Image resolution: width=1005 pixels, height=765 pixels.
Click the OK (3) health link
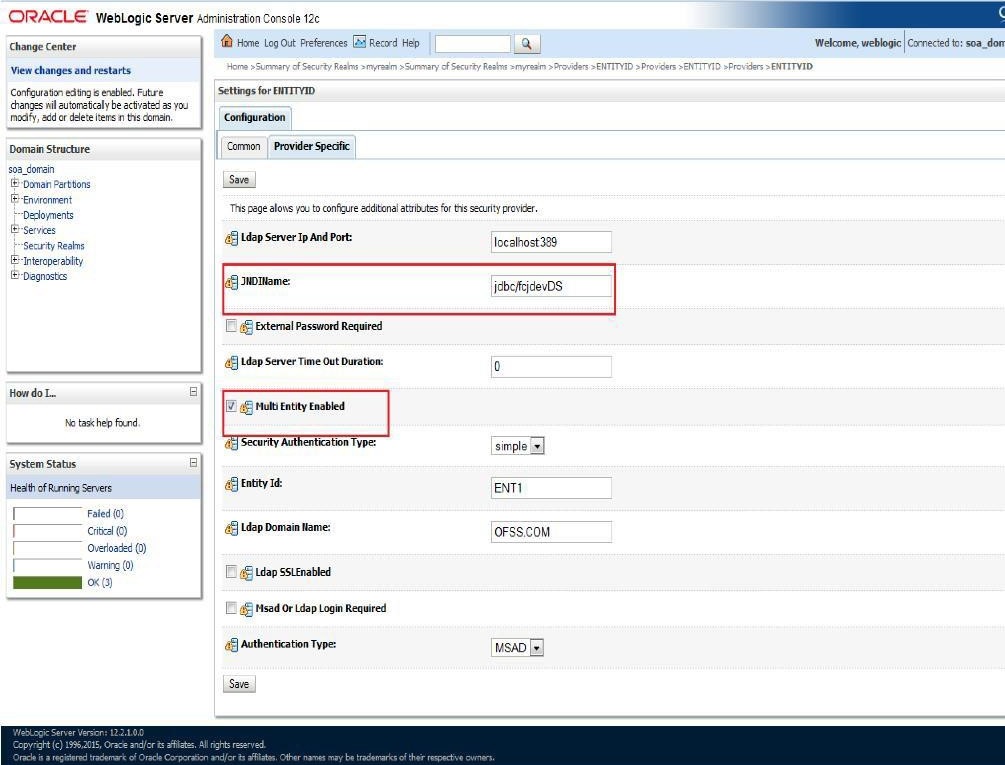[100, 582]
